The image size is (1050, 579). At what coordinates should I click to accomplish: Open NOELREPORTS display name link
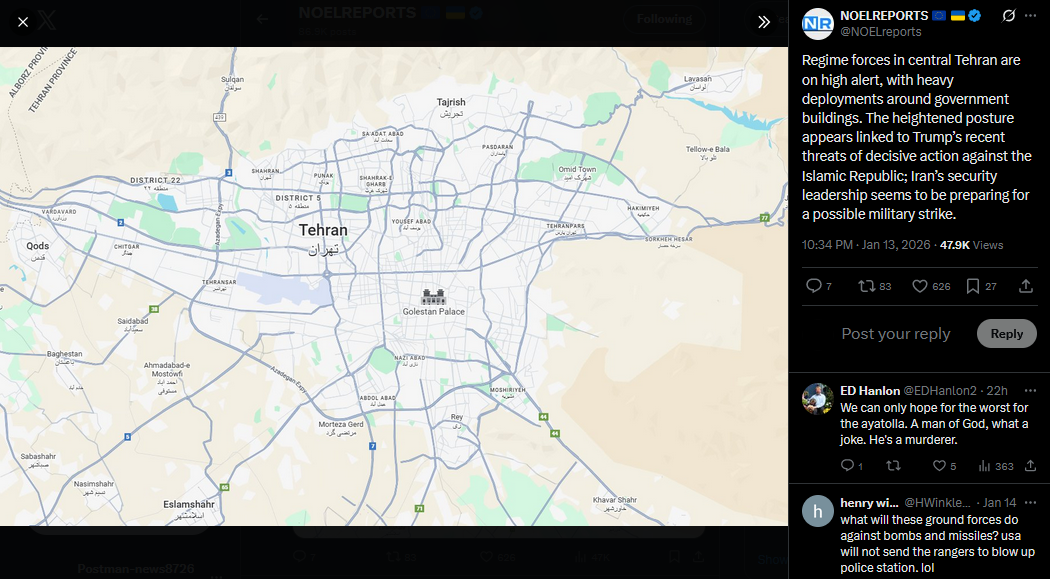point(884,15)
